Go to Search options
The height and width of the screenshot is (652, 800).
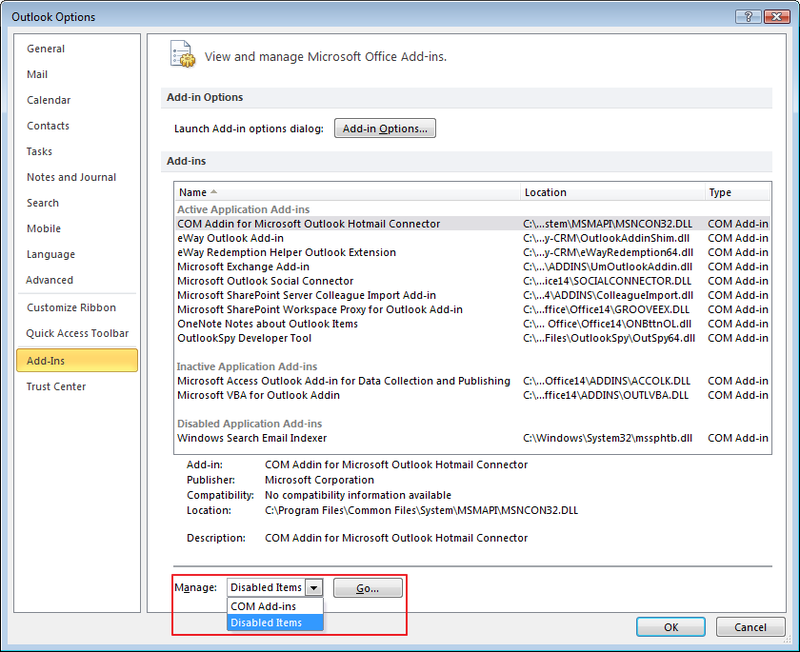[x=77, y=203]
